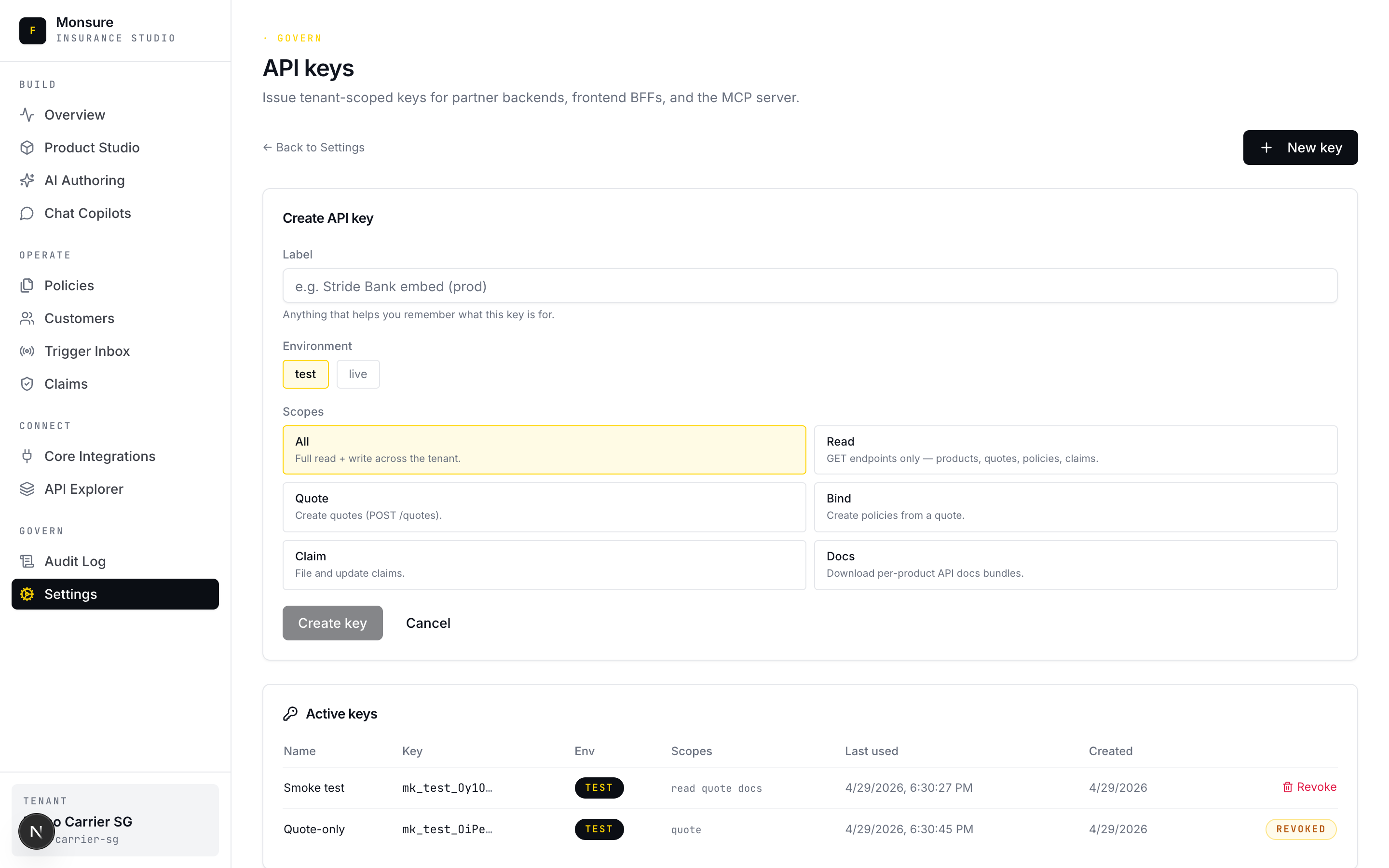Image resolution: width=1389 pixels, height=868 pixels.
Task: Click the Trigger Inbox radio-wave icon
Action: pos(27,351)
